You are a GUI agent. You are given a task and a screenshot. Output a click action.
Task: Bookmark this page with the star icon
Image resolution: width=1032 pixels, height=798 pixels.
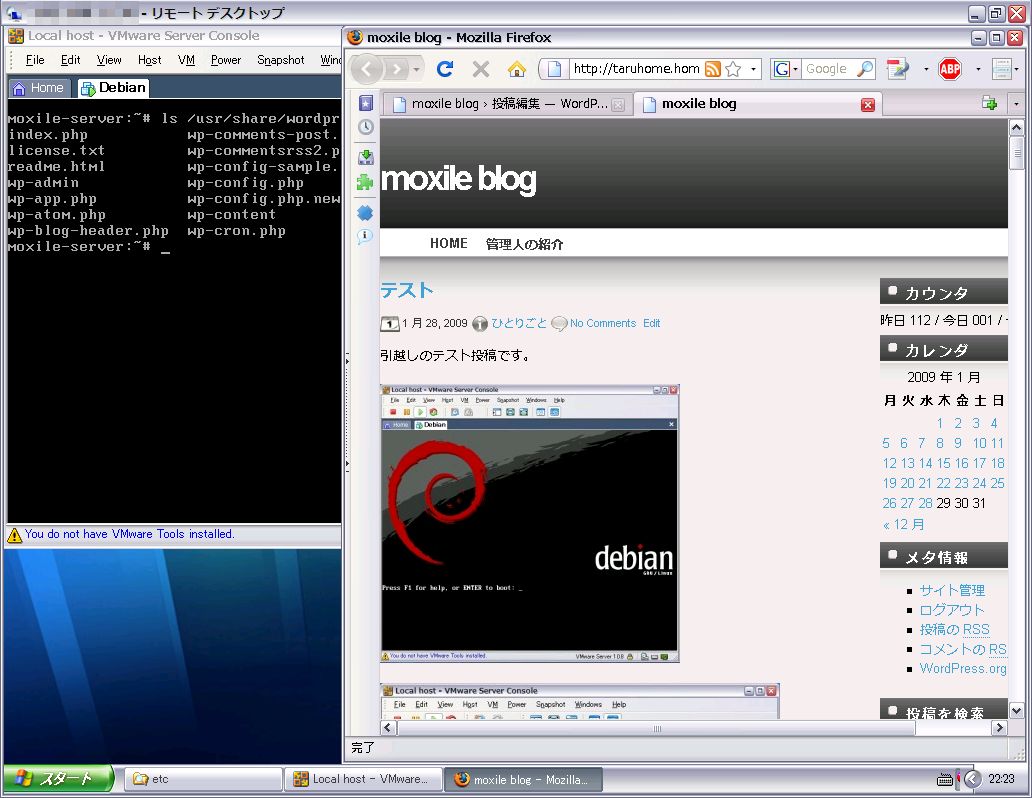point(733,69)
